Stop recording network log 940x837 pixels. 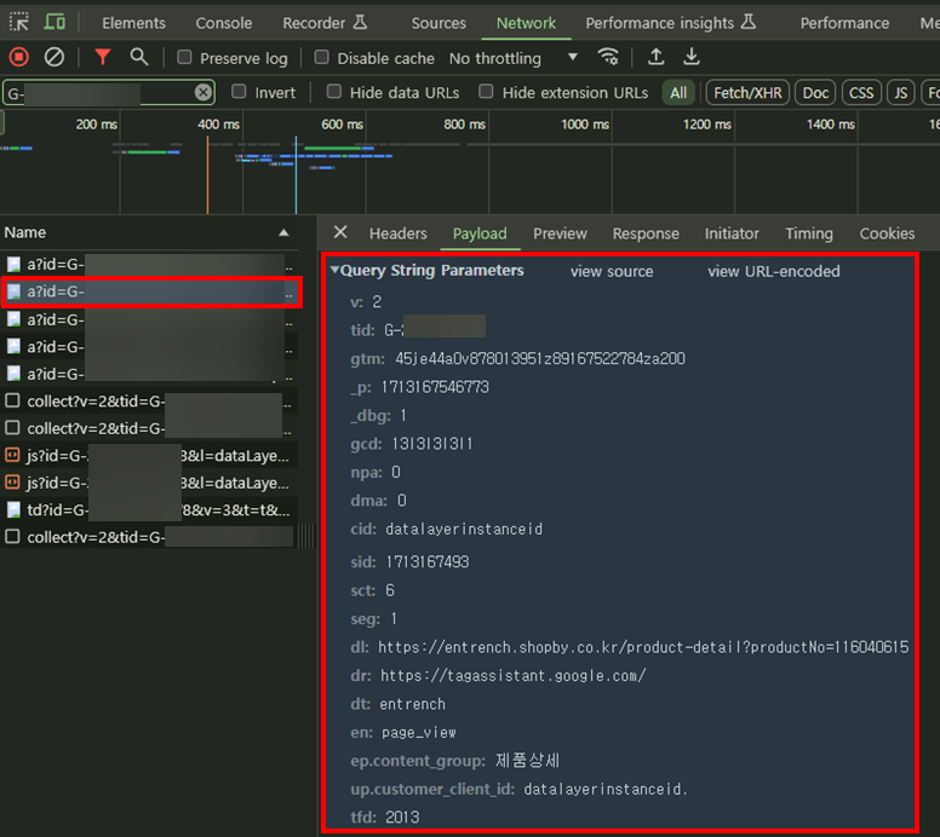18,58
